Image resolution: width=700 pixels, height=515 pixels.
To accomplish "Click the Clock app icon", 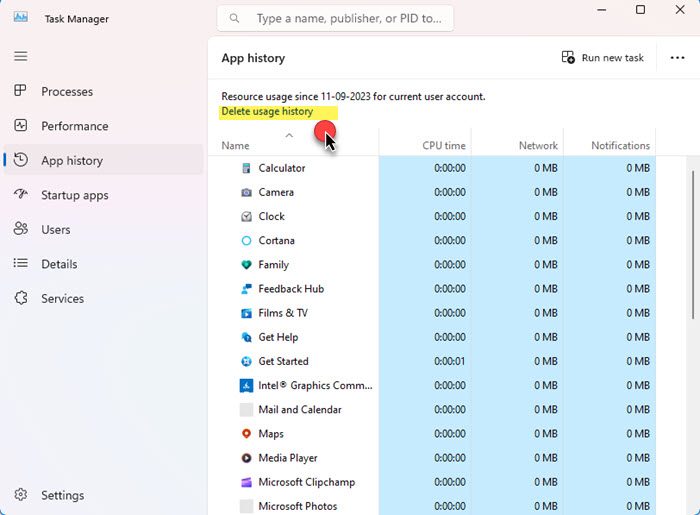I will 246,216.
